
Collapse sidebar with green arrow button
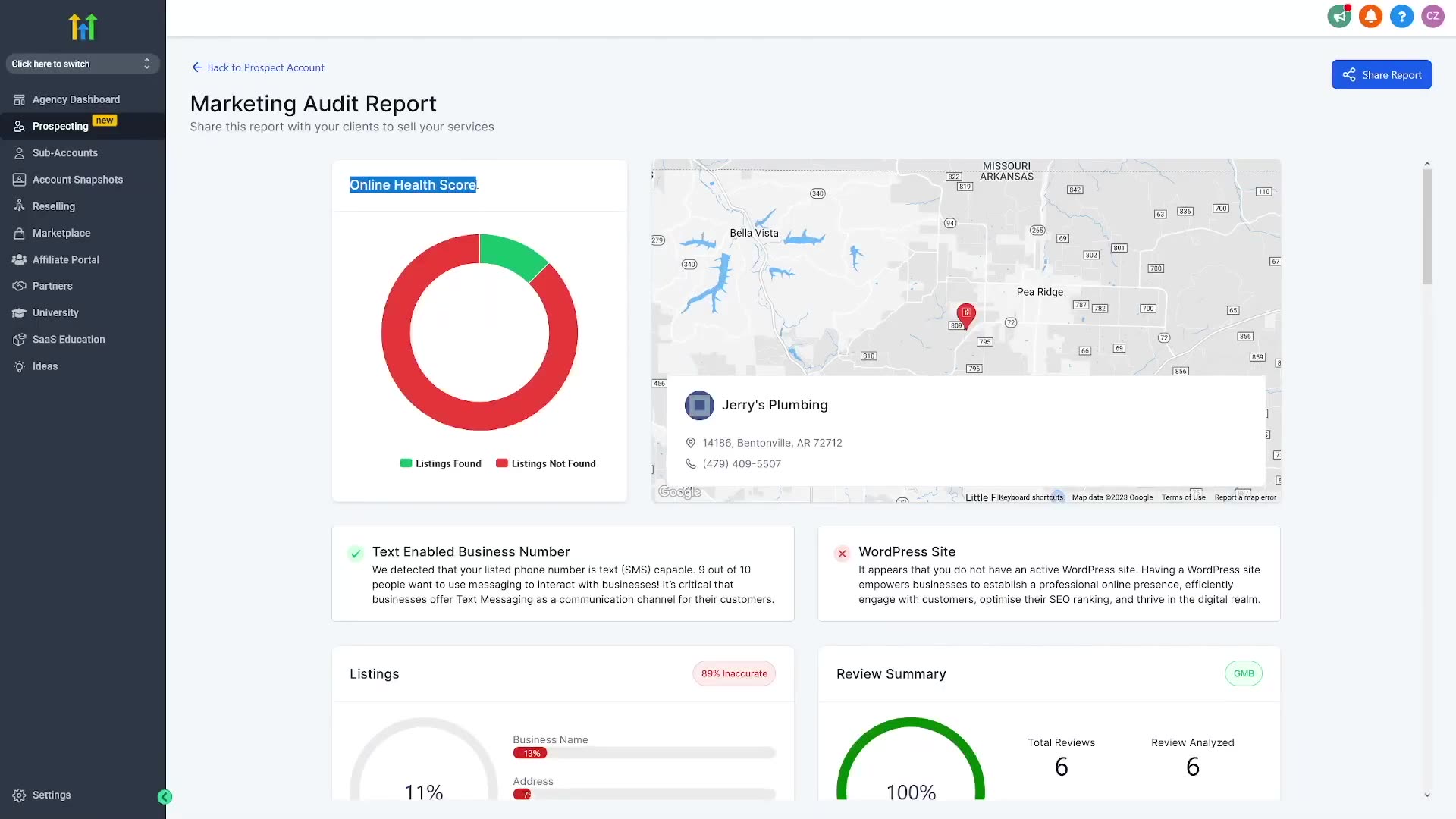pos(165,796)
